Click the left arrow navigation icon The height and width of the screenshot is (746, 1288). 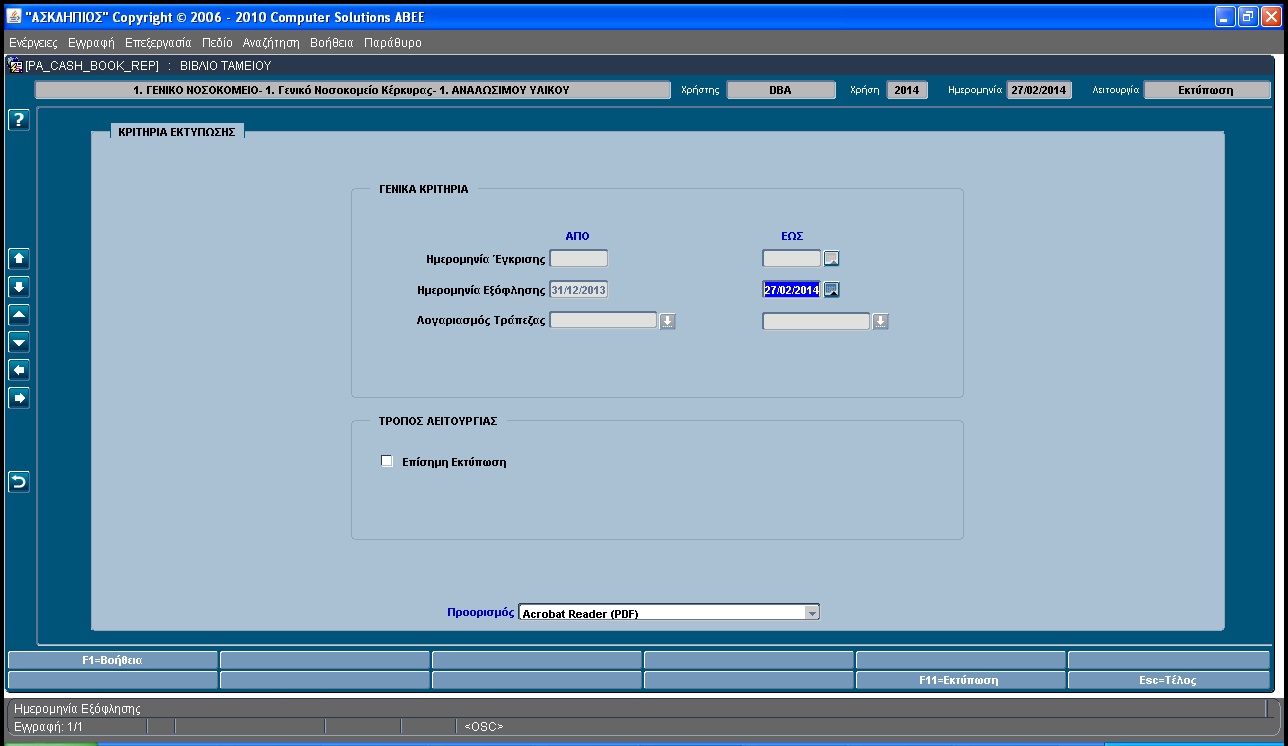19,370
